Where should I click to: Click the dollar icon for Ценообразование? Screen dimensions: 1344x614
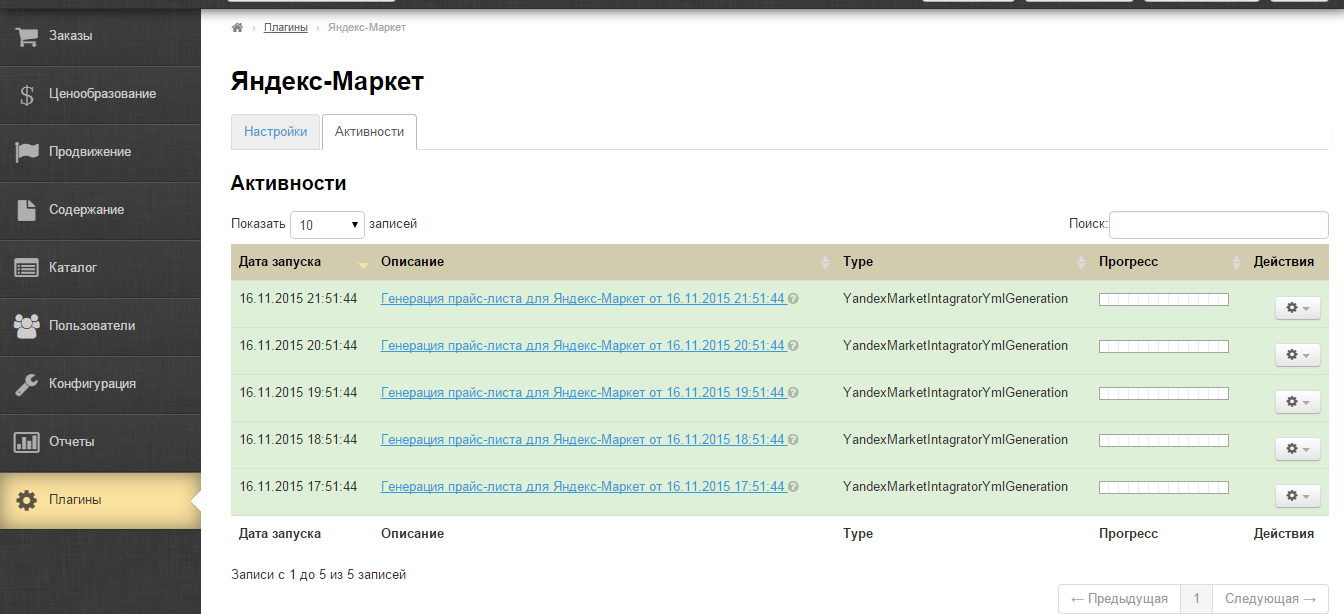(x=27, y=94)
